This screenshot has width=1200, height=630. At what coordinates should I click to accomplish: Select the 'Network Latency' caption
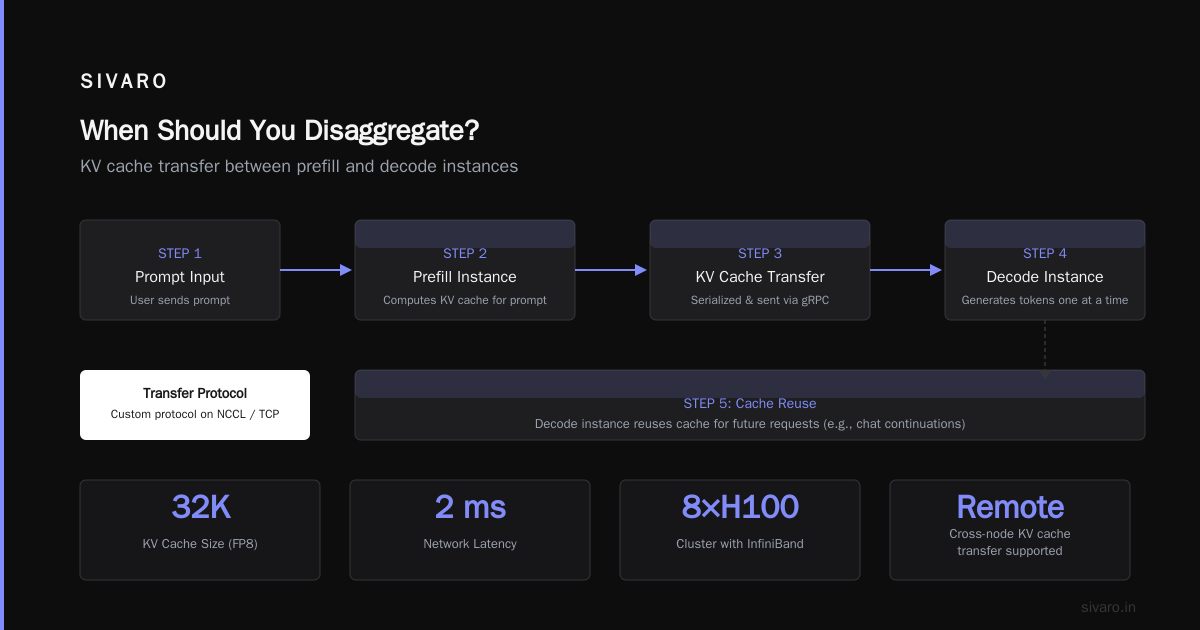[x=470, y=544]
